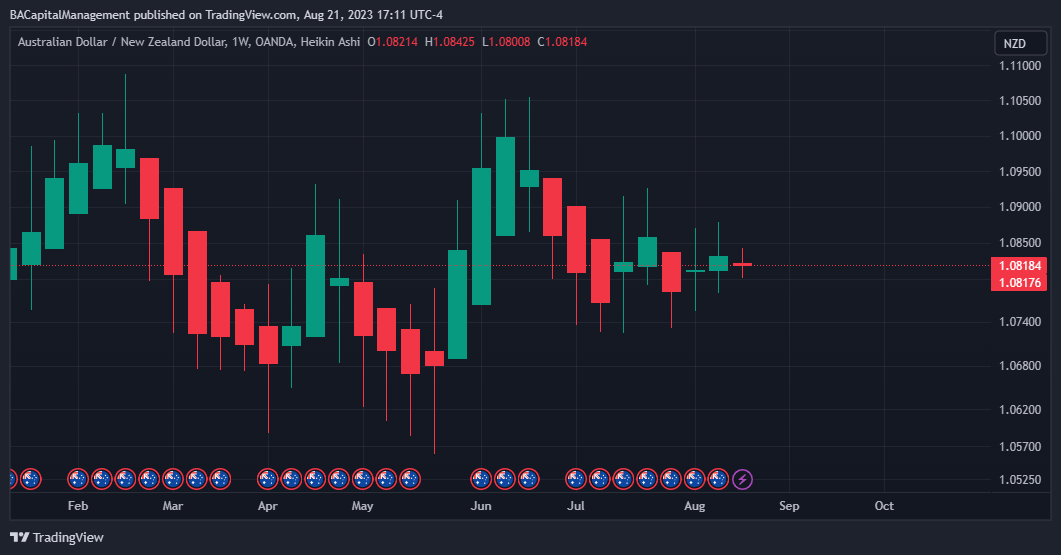
Task: Click the purple lightning bolt event icon
Action: pos(742,479)
